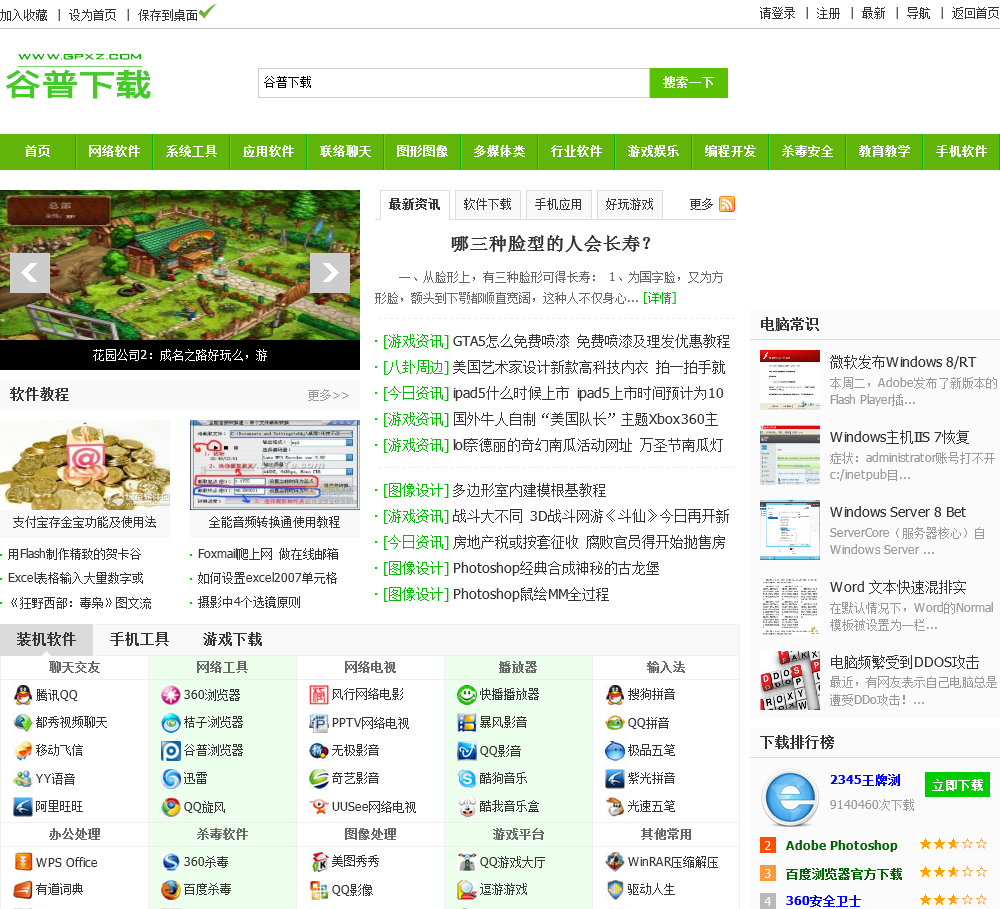The image size is (1000, 909).
Task: Click the 紫光拼音 icon
Action: (x=615, y=779)
